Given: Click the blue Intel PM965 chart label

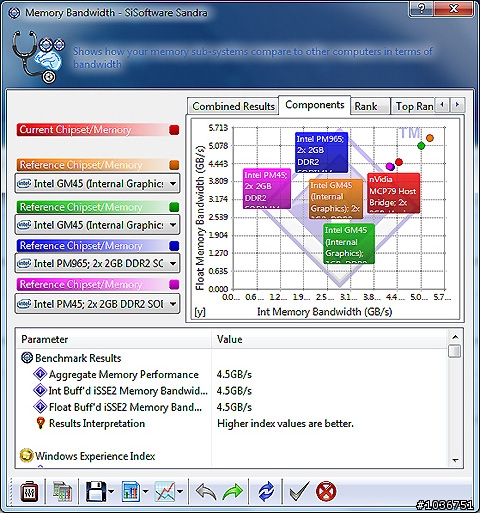Looking at the screenshot, I should (x=322, y=152).
